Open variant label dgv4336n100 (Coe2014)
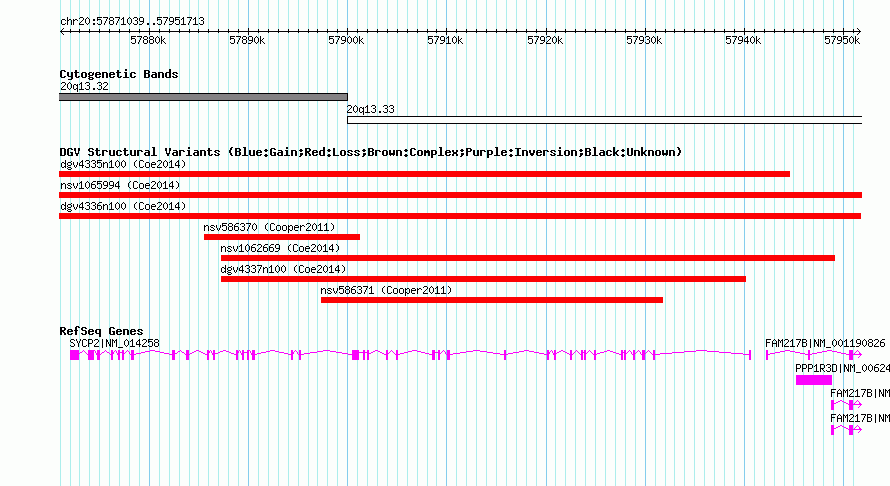The width and height of the screenshot is (890, 486). 123,206
